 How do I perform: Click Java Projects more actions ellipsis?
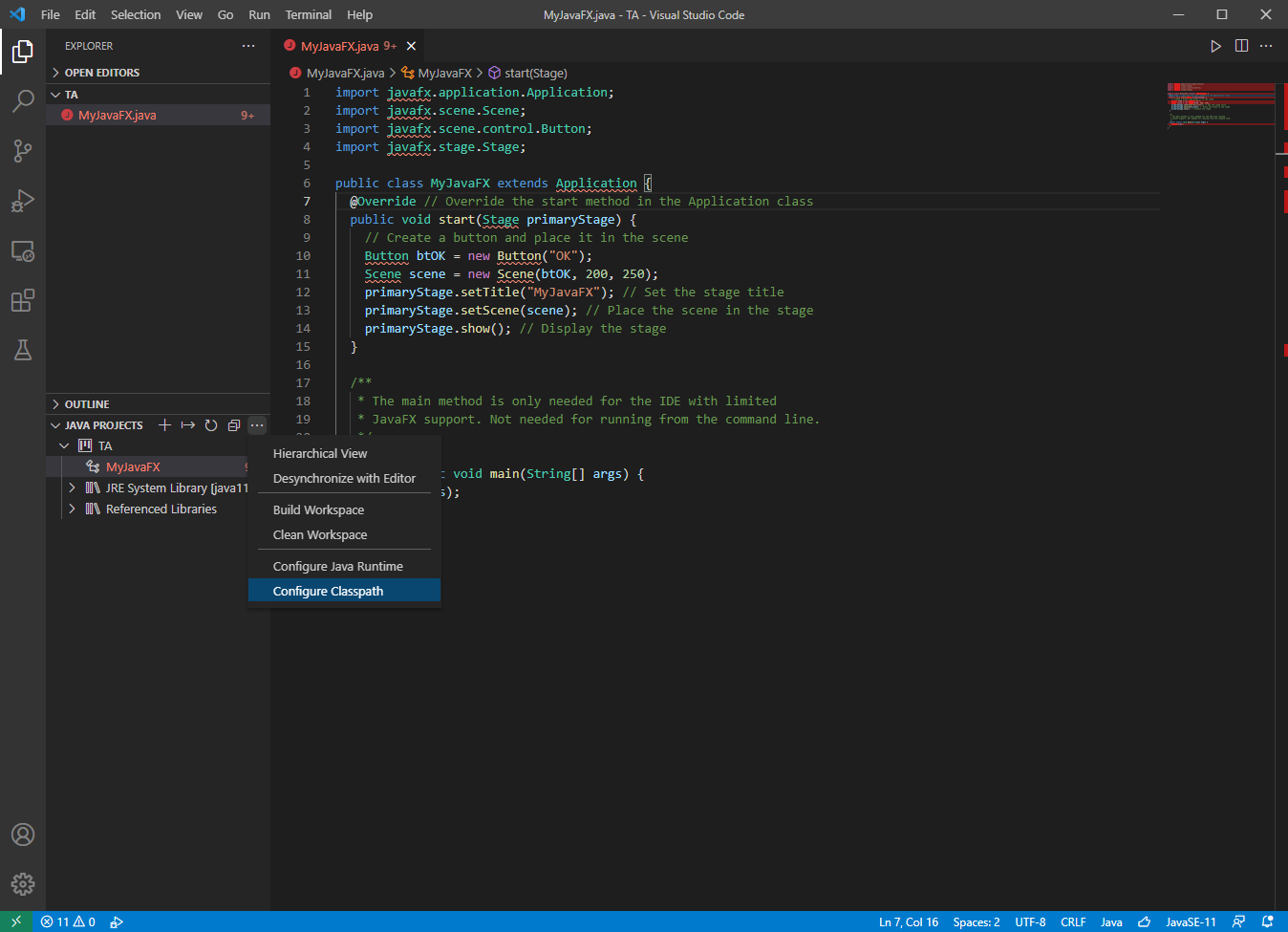pos(257,425)
